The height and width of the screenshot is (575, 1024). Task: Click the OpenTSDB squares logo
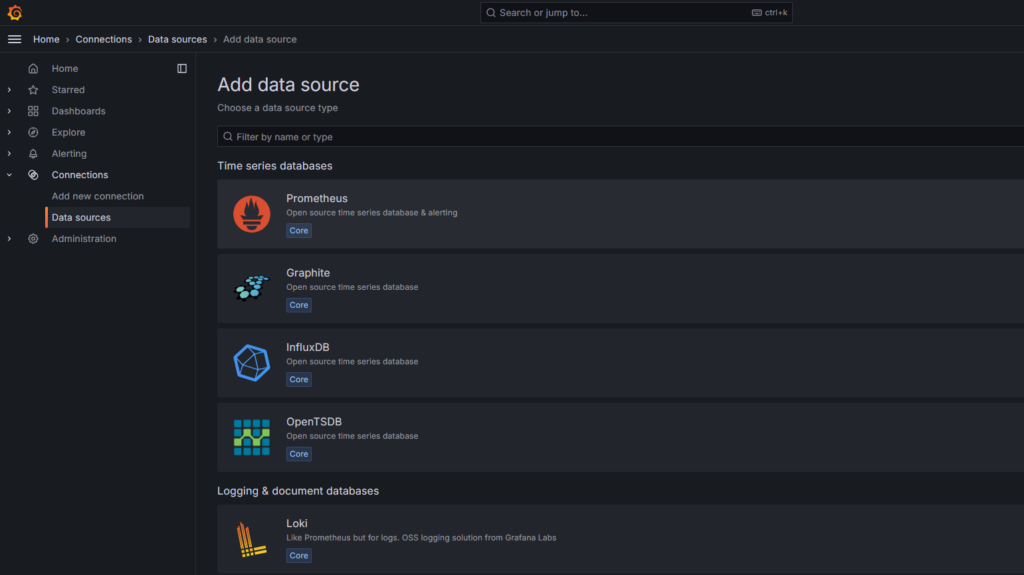click(x=251, y=437)
